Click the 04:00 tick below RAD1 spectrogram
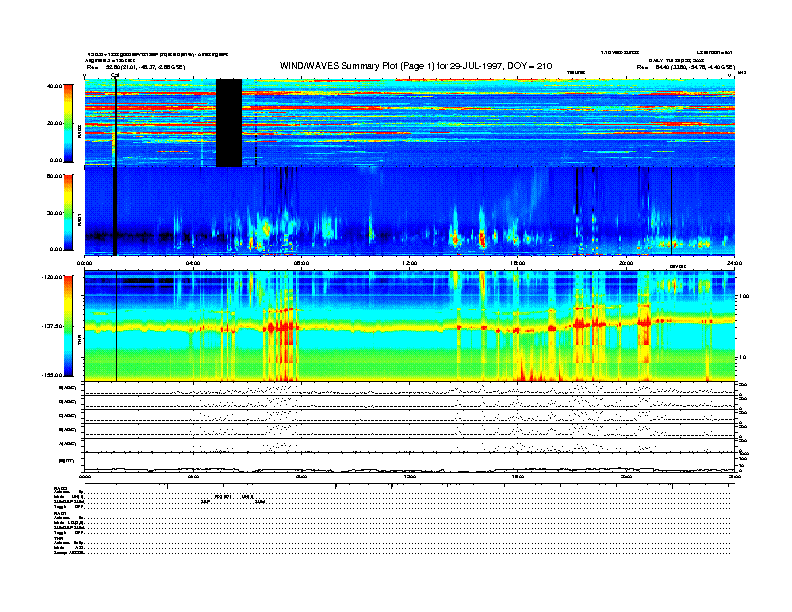This screenshot has width=792, height=612. click(x=193, y=263)
